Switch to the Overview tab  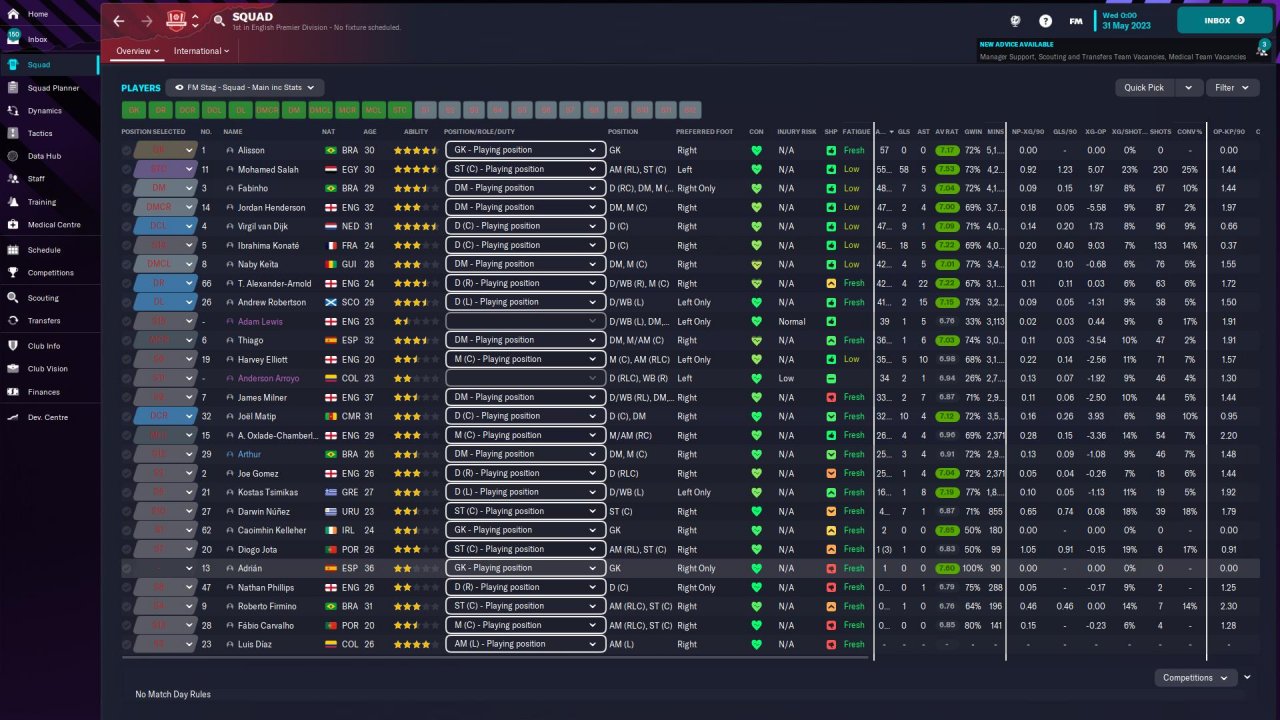click(x=138, y=51)
